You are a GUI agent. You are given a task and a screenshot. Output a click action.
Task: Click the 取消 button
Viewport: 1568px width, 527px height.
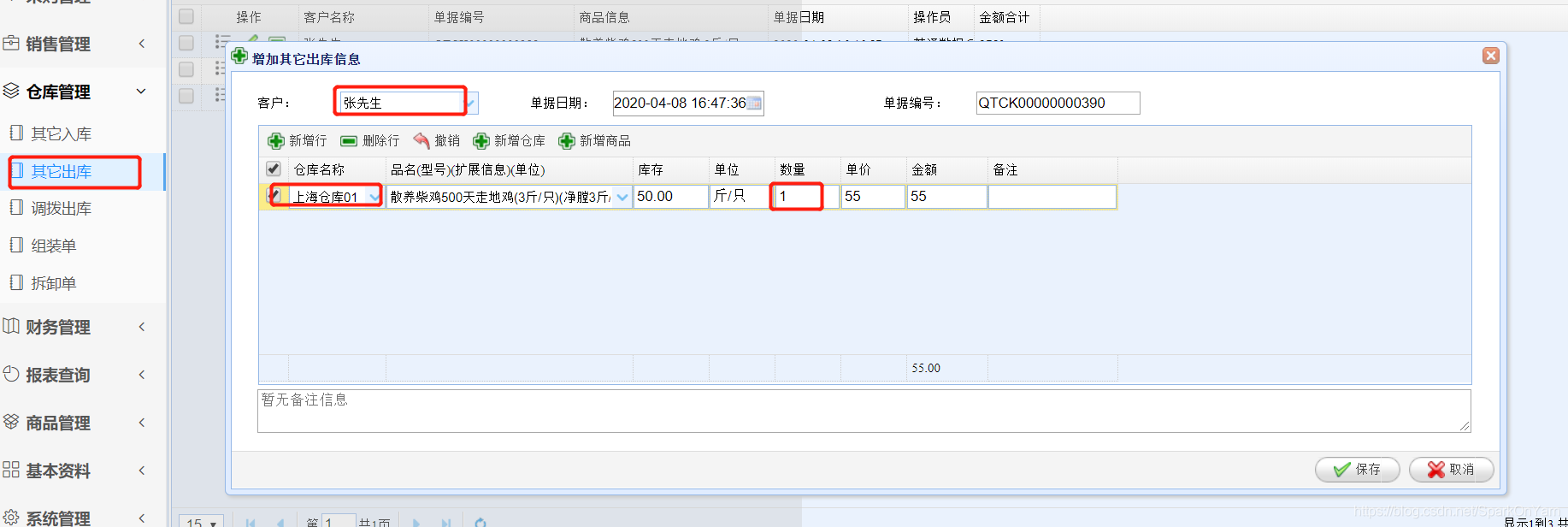1451,470
